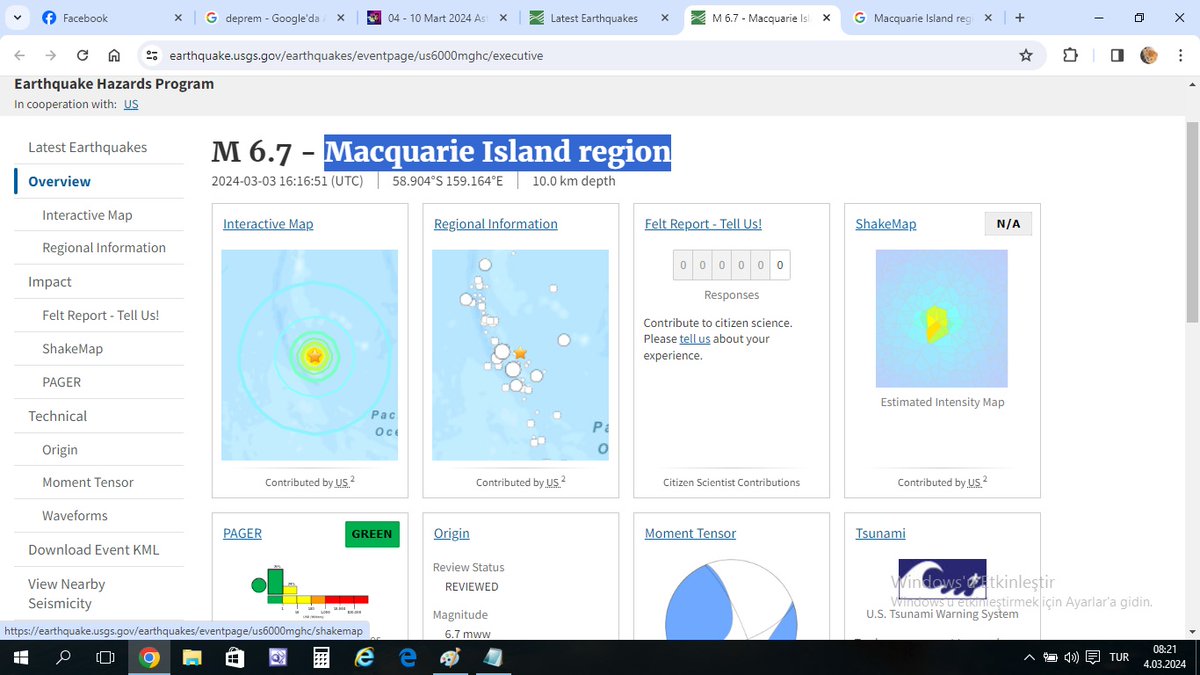
Task: Bookmark this page with the star icon
Action: click(1026, 56)
